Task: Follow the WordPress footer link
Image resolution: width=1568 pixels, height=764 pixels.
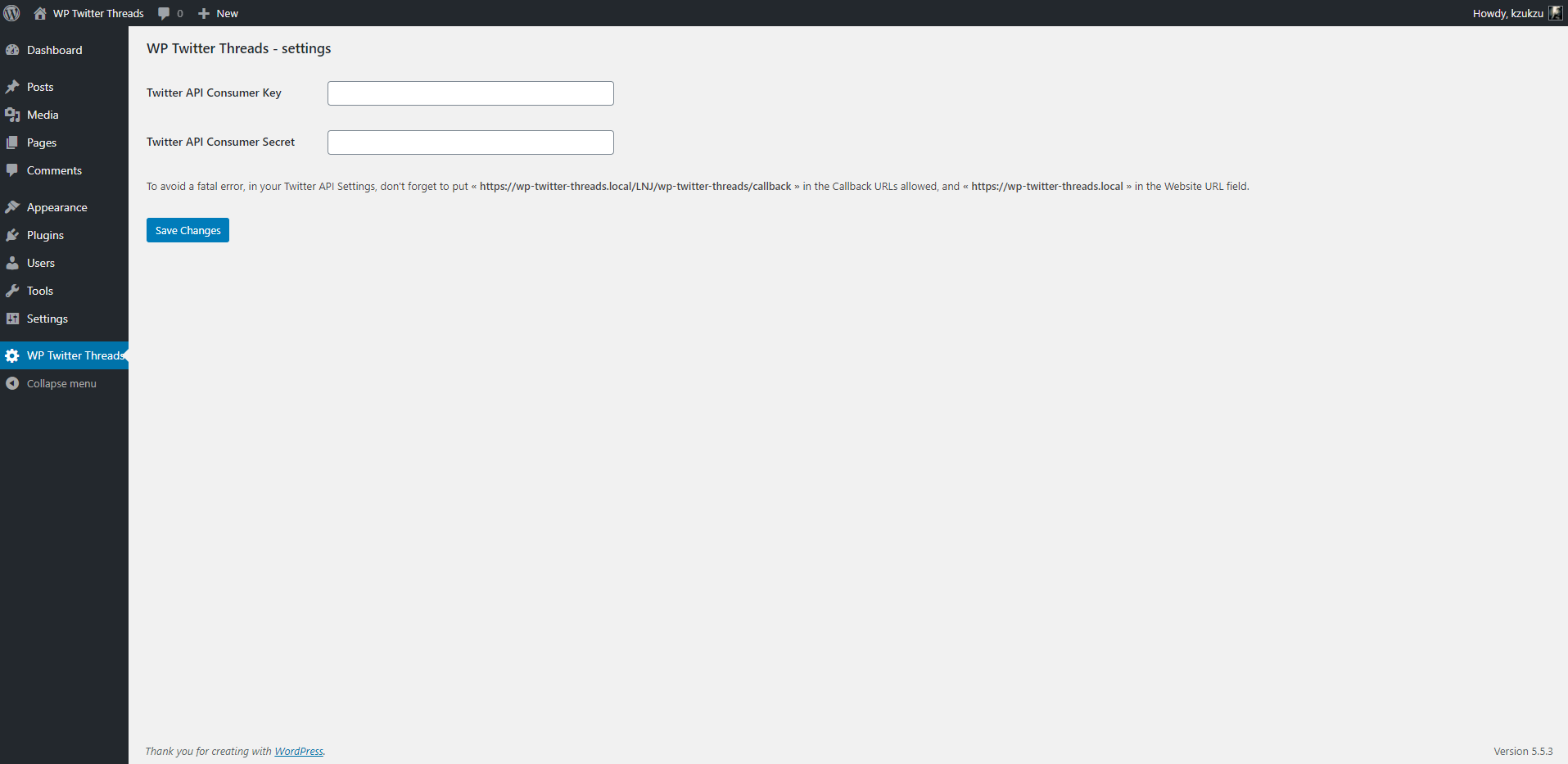Action: tap(299, 751)
